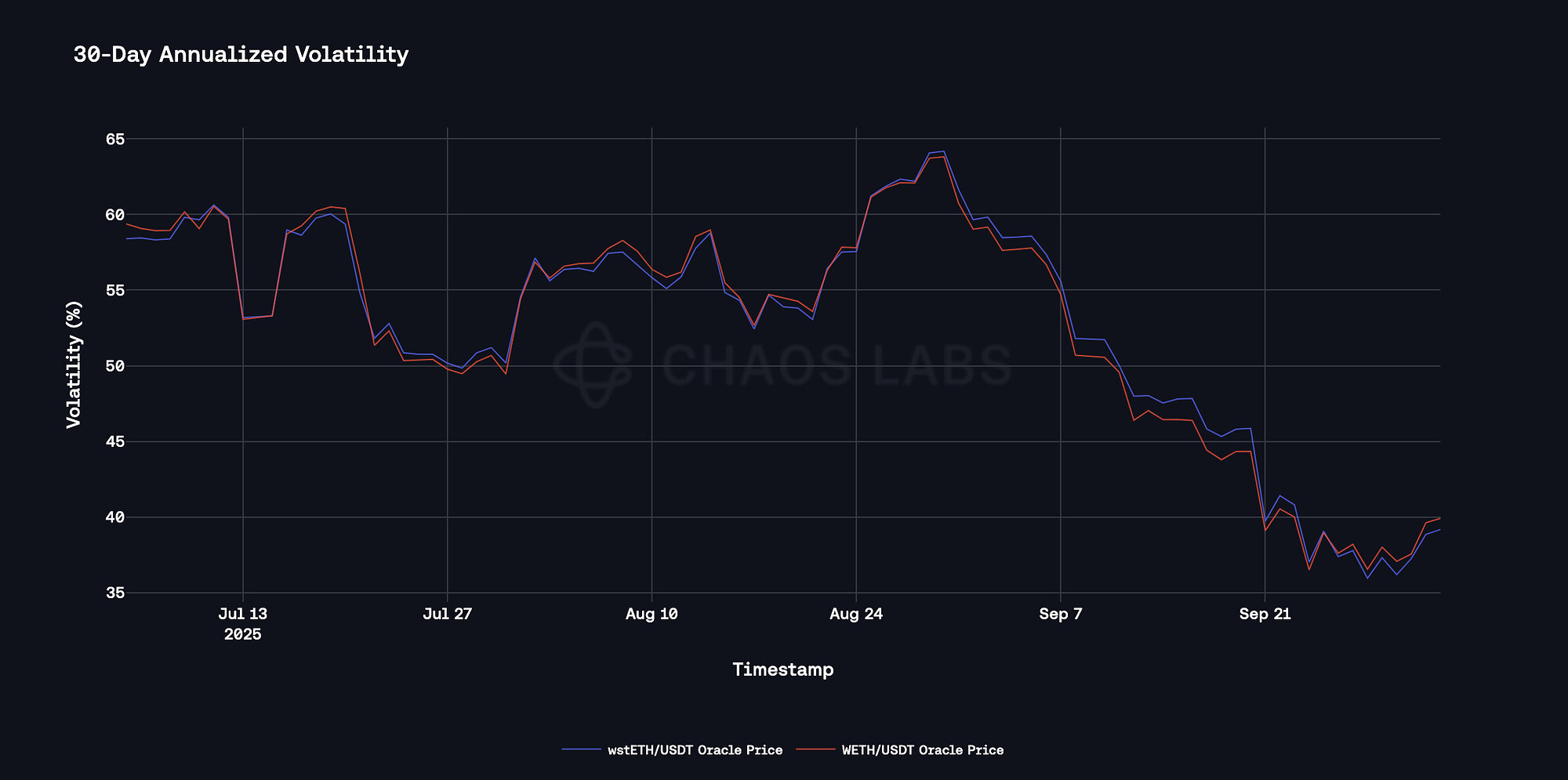
Task: Click the 2025 year label under Jul 13
Action: (243, 634)
